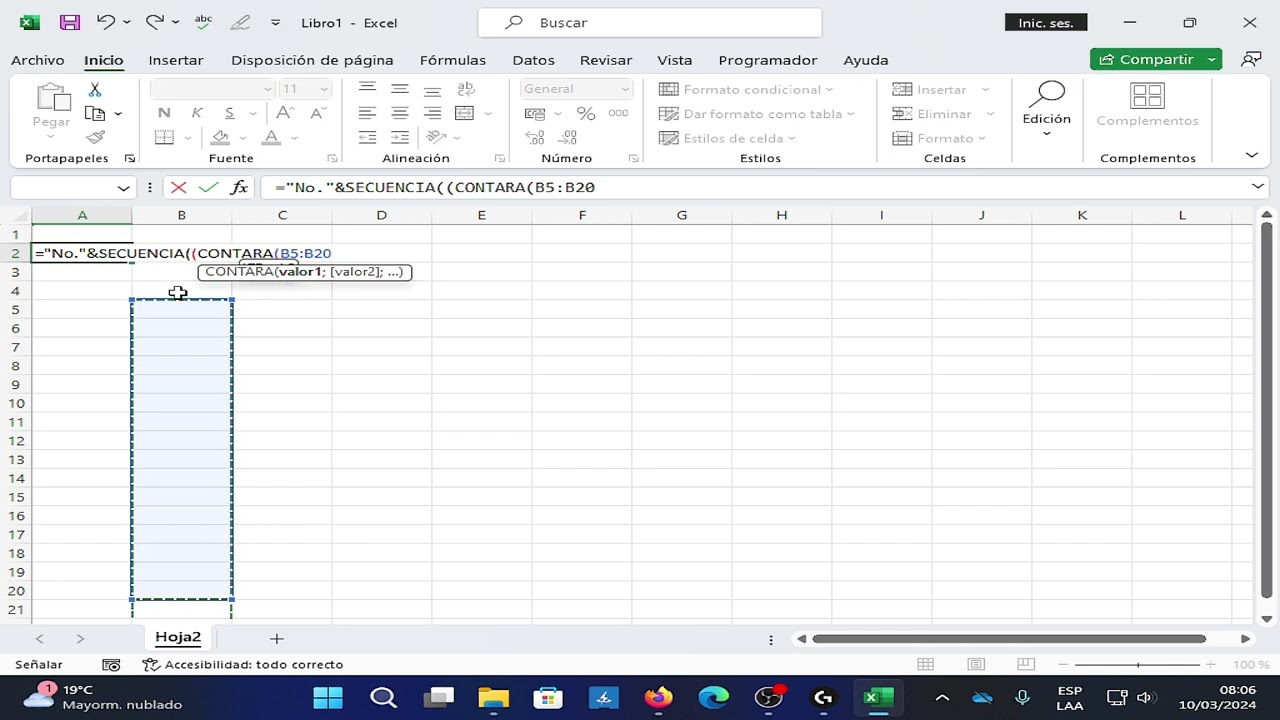Image resolution: width=1280 pixels, height=720 pixels.
Task: Click the Excel icon in Windows taskbar
Action: point(878,698)
